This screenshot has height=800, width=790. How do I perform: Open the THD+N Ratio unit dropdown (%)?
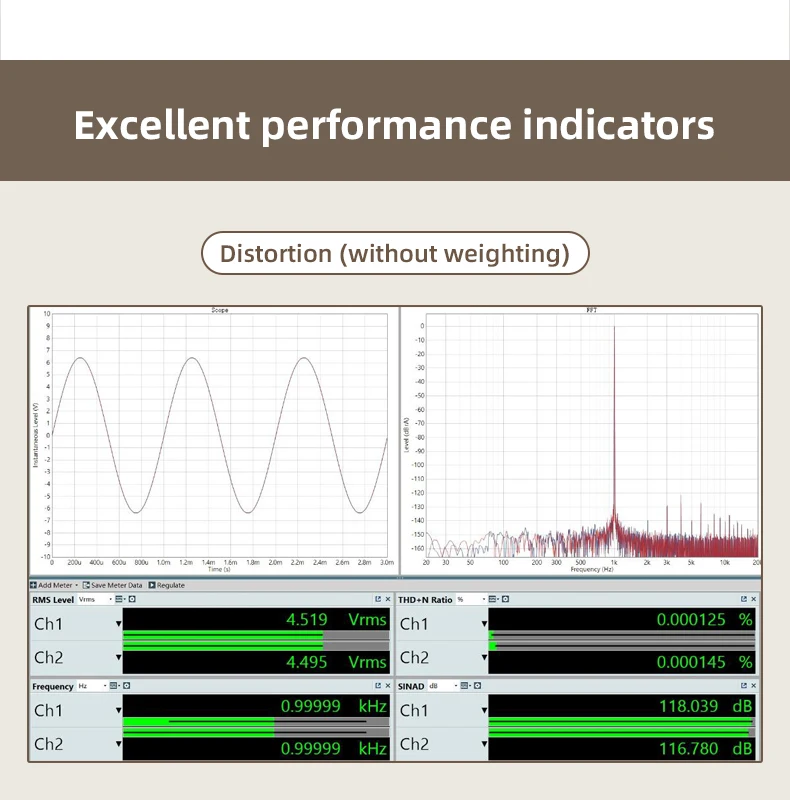tap(471, 599)
